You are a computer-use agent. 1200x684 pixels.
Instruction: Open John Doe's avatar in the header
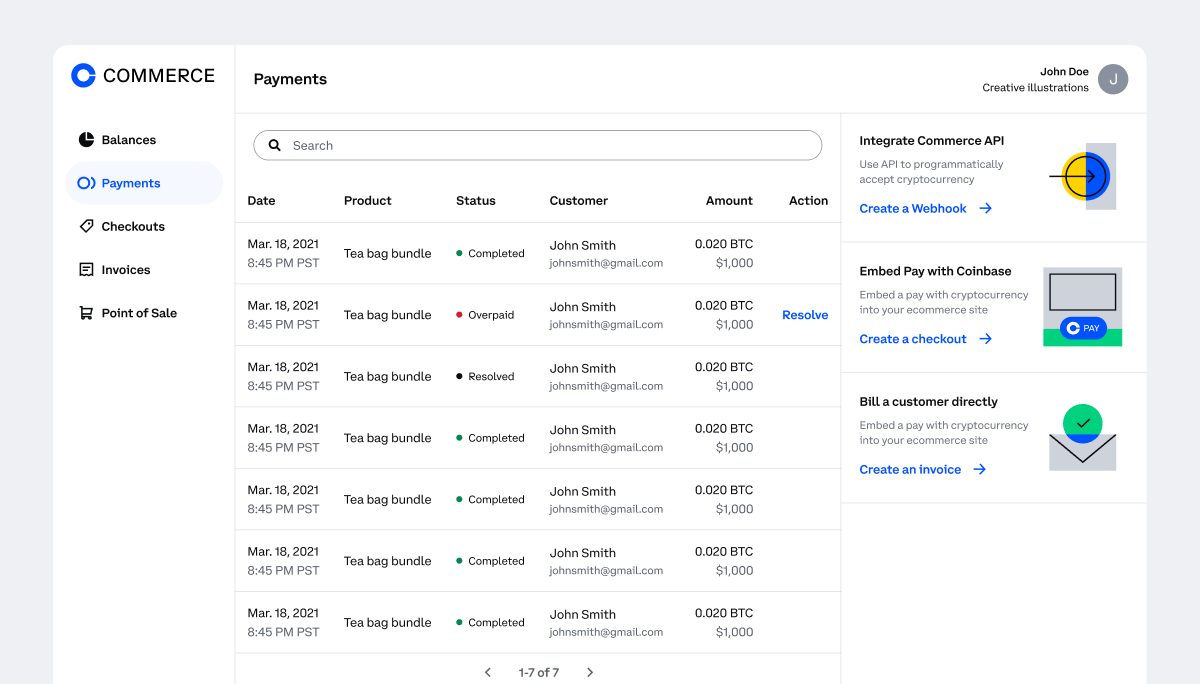pos(1112,79)
